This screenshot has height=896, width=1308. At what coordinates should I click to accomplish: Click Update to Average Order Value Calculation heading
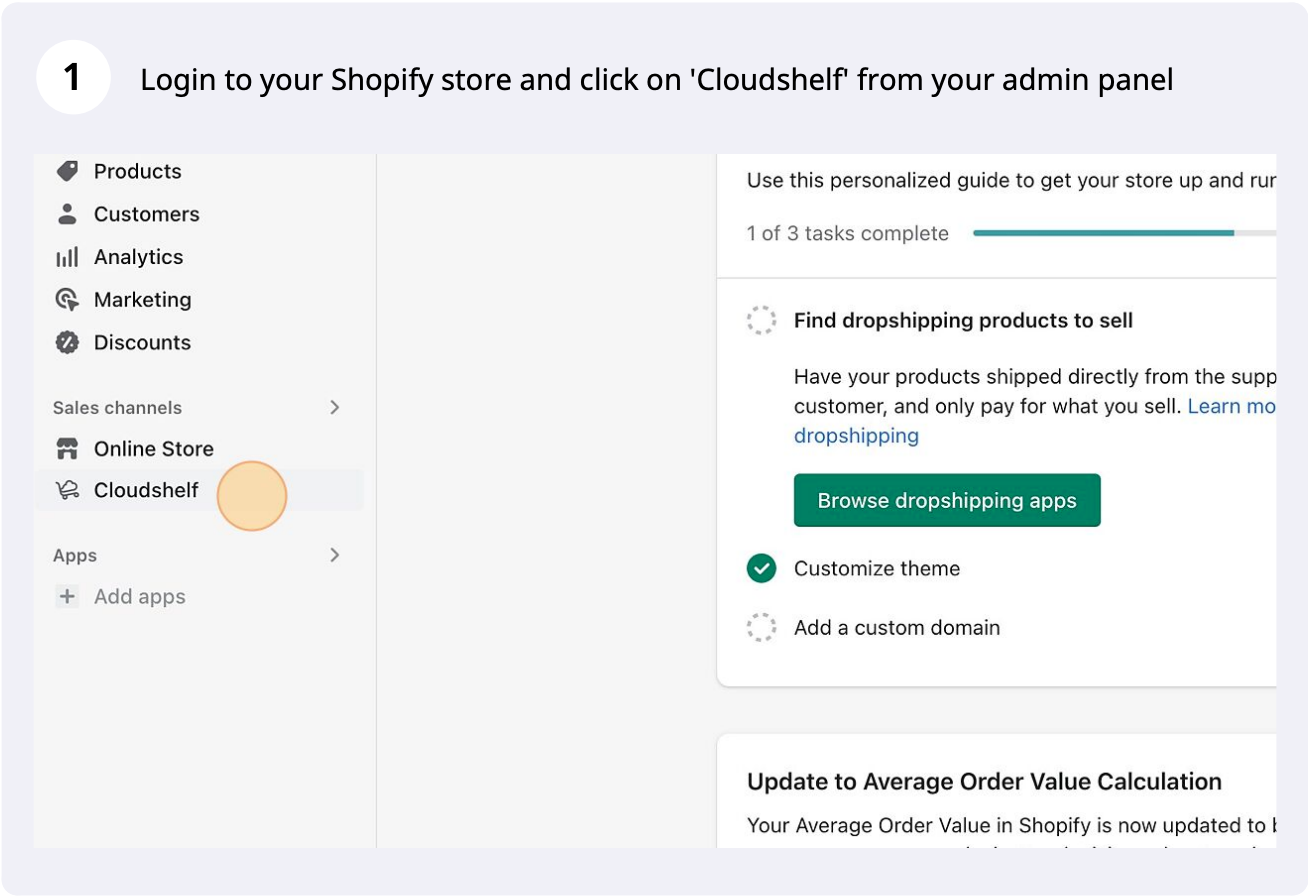[984, 781]
